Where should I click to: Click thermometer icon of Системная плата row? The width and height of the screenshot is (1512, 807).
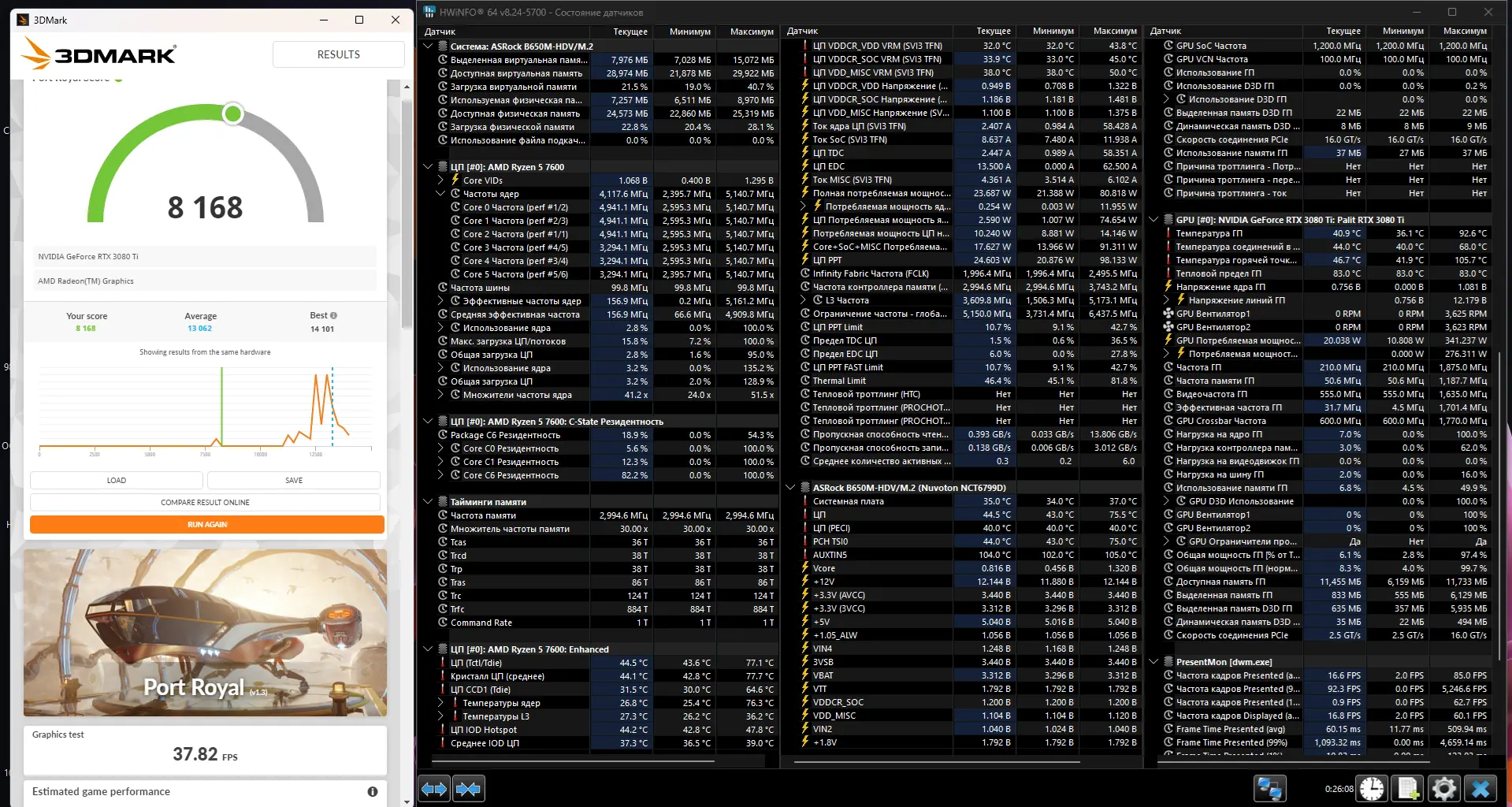coord(805,501)
